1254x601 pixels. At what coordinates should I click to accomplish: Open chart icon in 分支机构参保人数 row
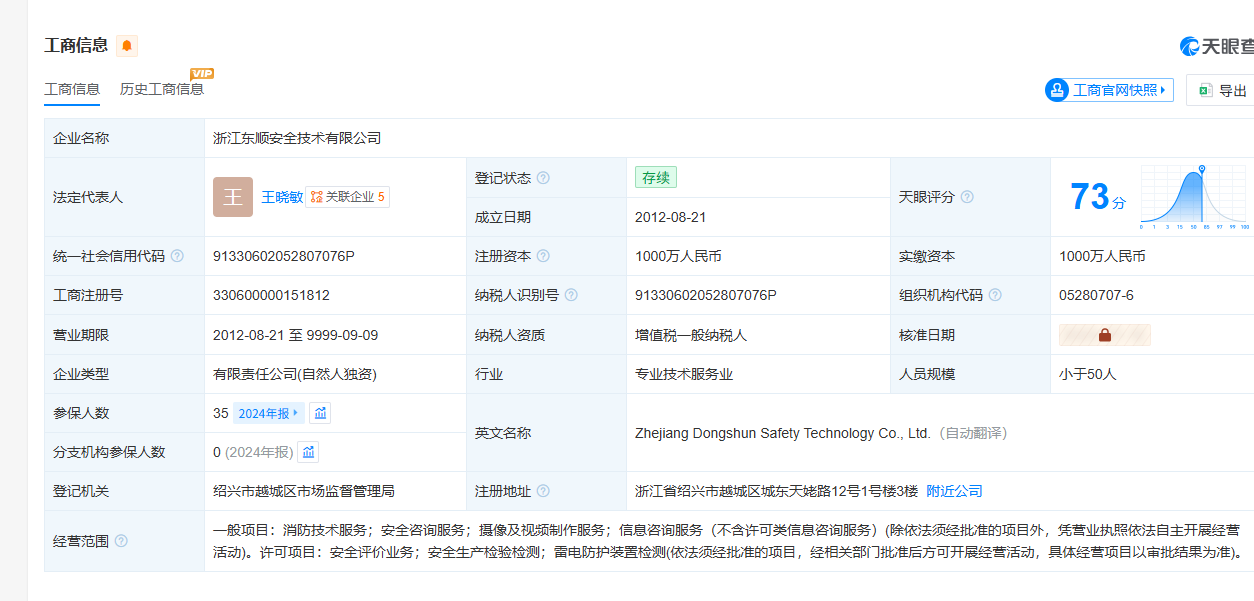309,452
